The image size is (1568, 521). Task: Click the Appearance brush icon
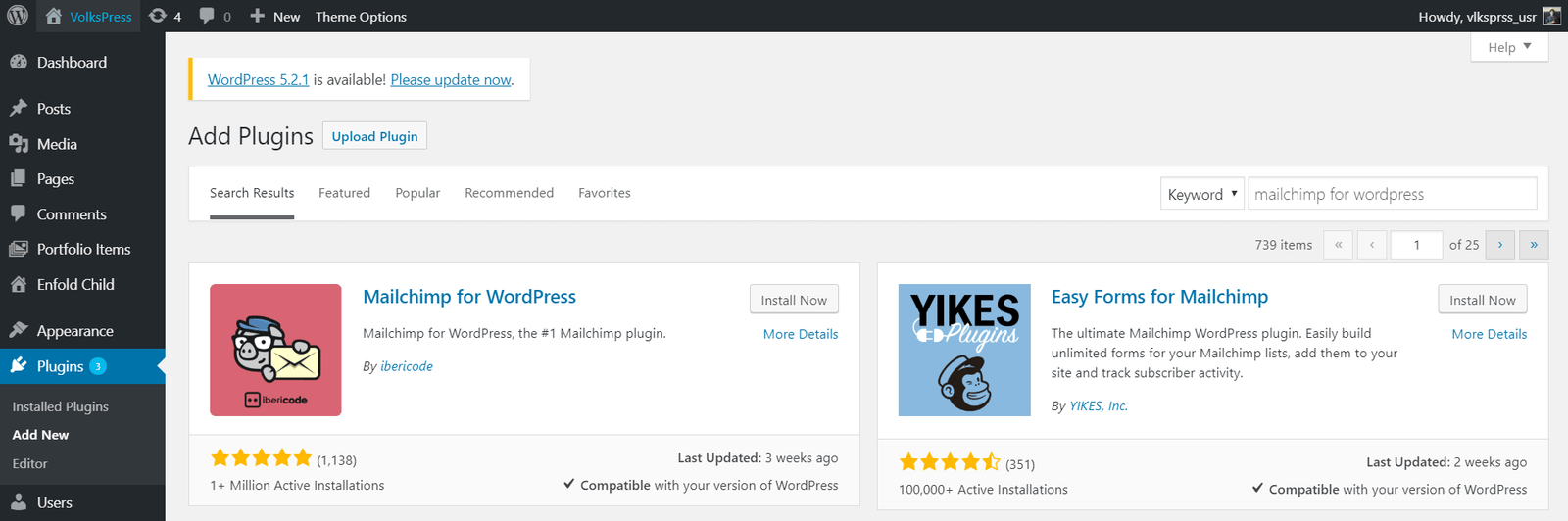19,331
